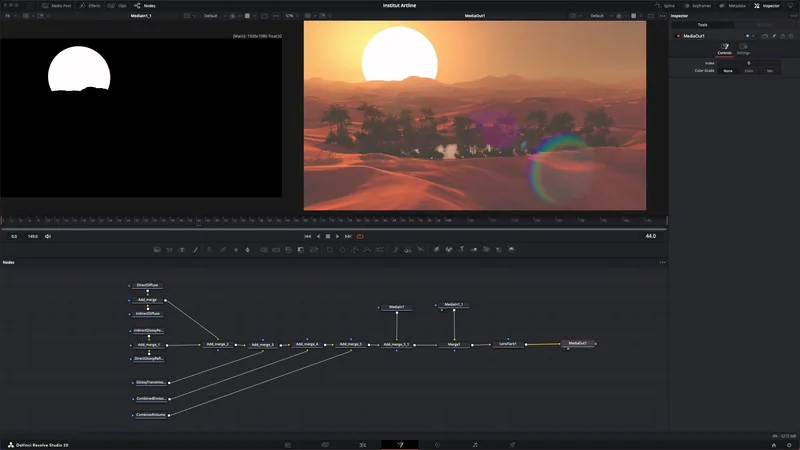Screen dimensions: 800x450
Task: Add a Renderer 3D node from toolbar
Action: click(511, 249)
